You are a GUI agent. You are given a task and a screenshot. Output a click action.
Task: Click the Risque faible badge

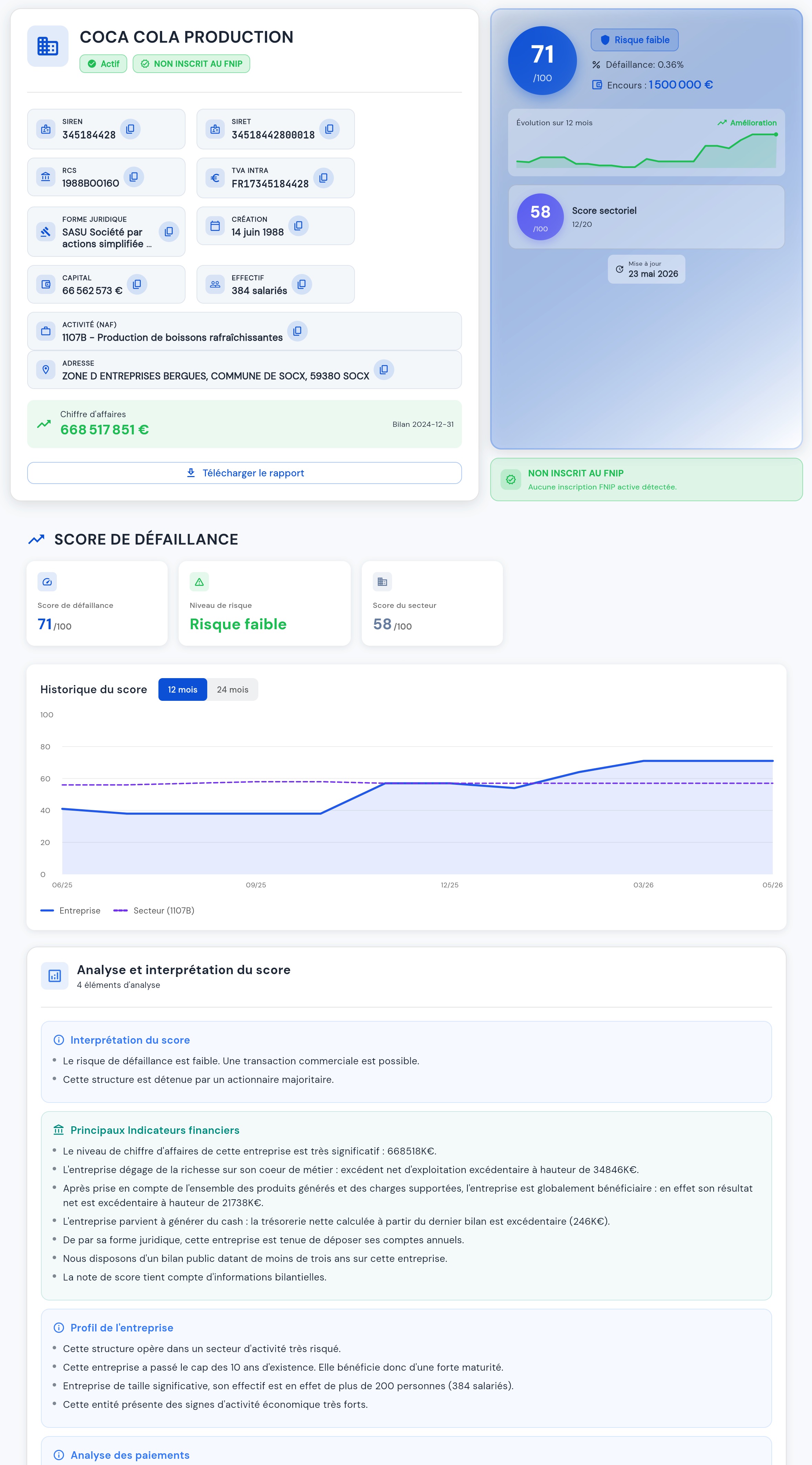click(x=635, y=40)
